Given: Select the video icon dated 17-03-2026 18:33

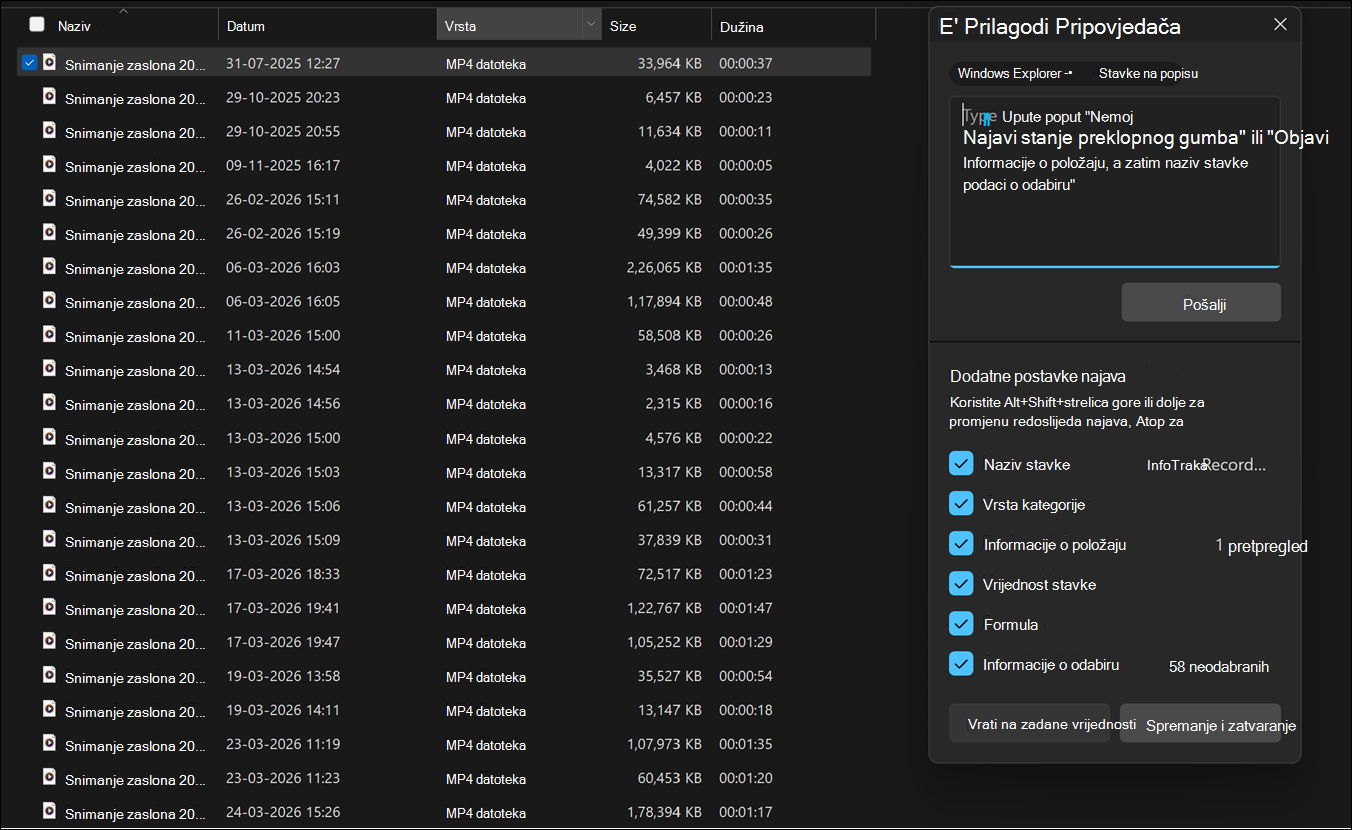Looking at the screenshot, I should (49, 573).
